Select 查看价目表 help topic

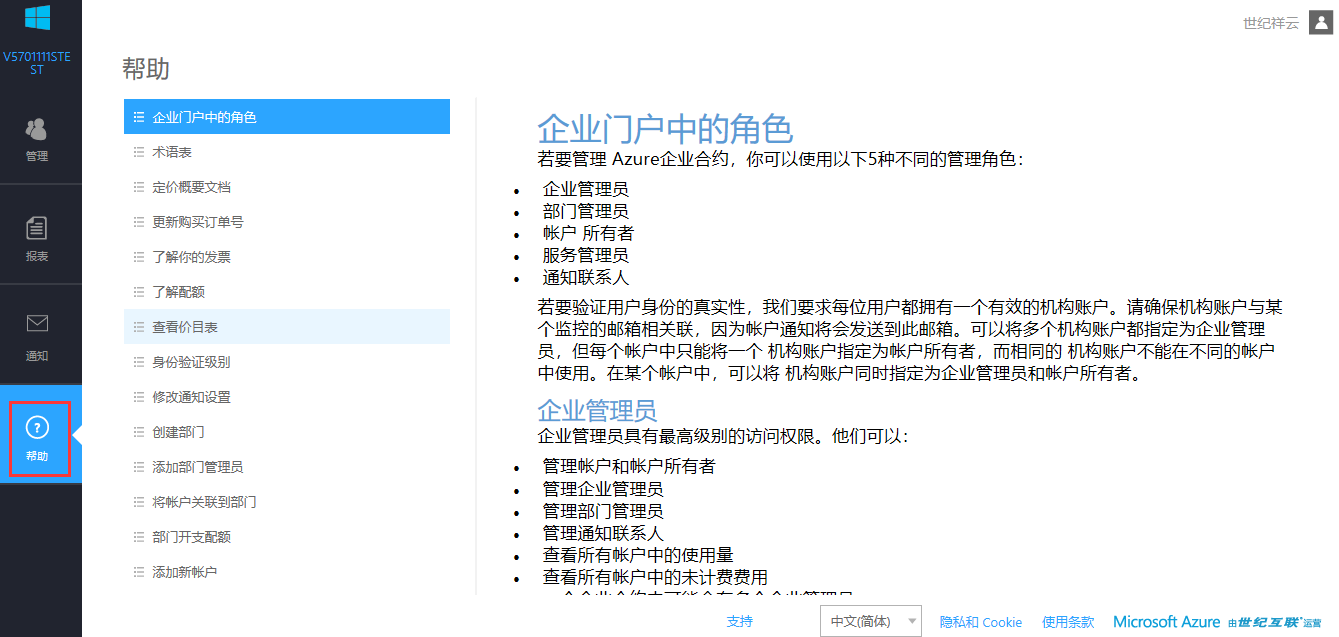pyautogui.click(x=185, y=327)
